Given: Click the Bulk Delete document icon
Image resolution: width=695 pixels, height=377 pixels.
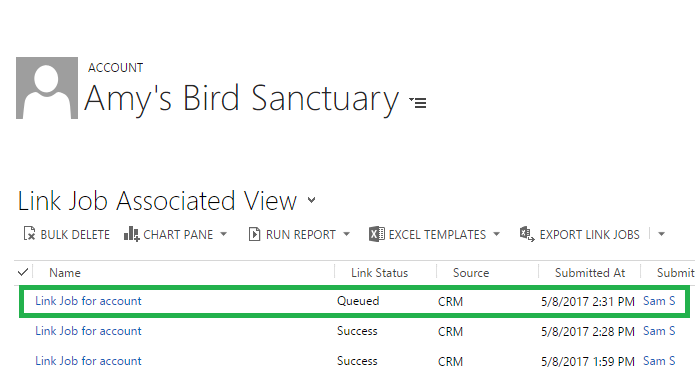Looking at the screenshot, I should pos(29,233).
